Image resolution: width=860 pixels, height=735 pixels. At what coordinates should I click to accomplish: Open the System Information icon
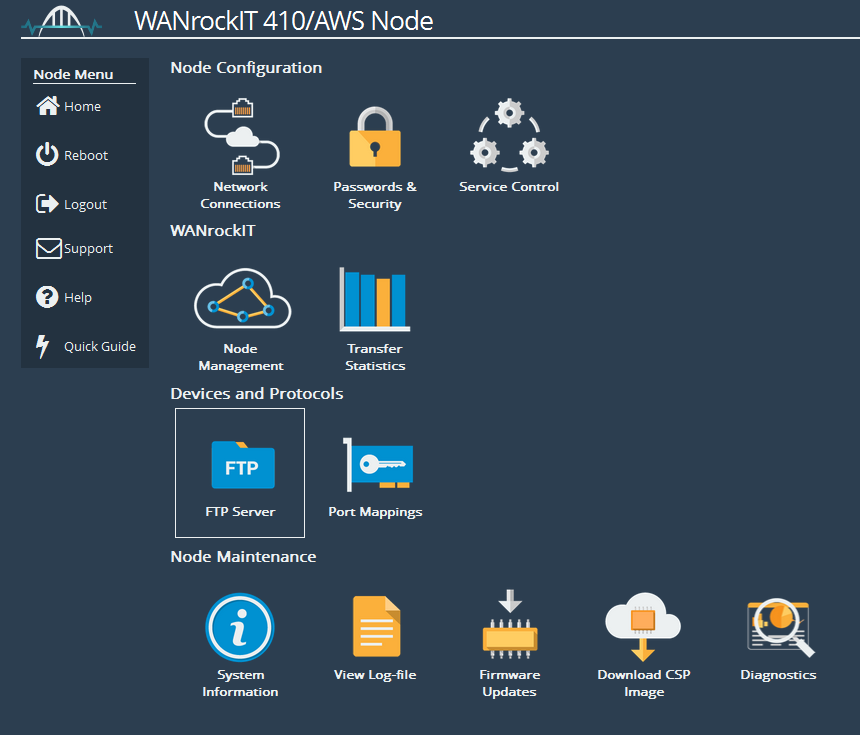(240, 627)
